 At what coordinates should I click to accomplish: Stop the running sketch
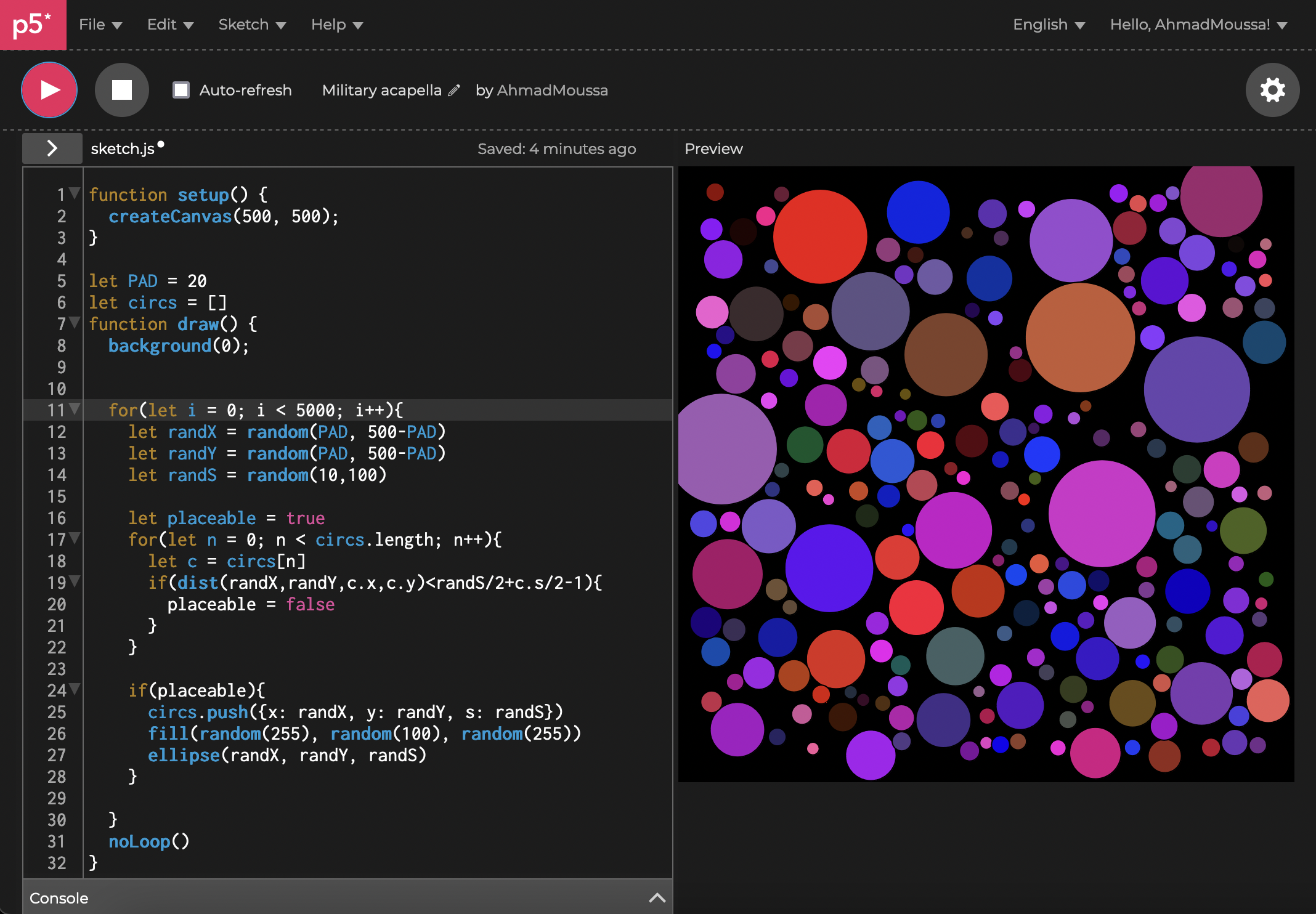coord(121,90)
